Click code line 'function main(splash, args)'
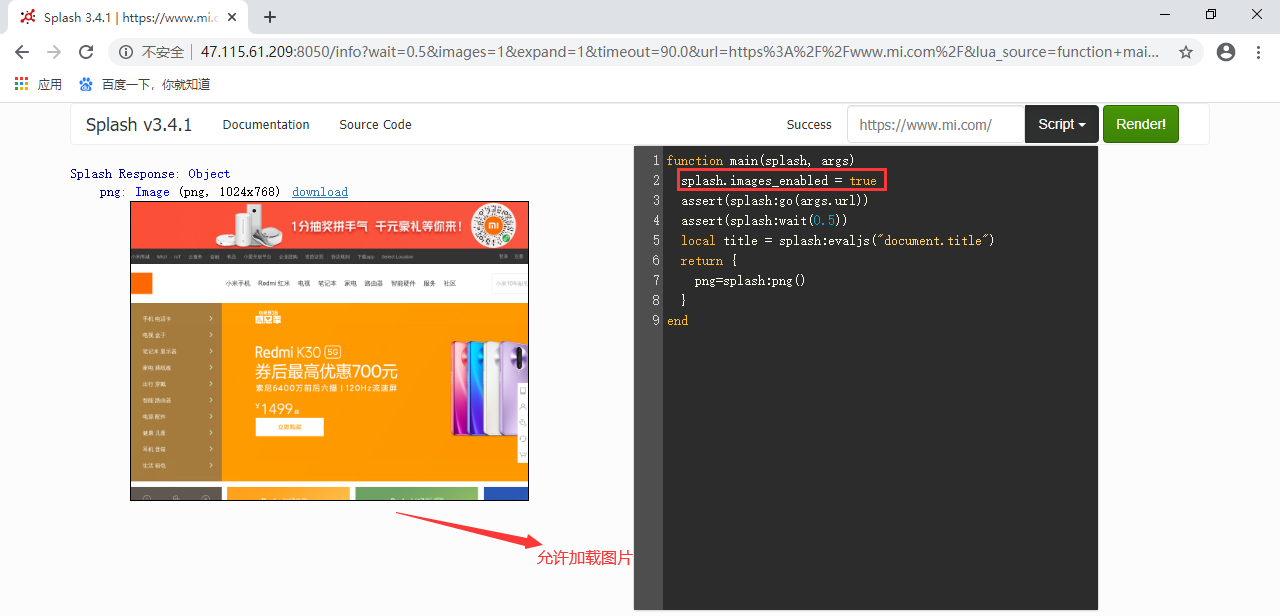1280x616 pixels. click(x=761, y=161)
